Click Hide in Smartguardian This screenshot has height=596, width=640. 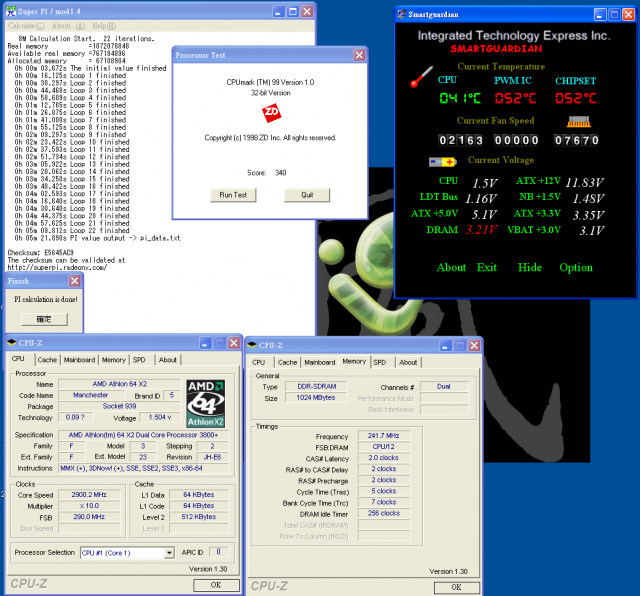[530, 267]
